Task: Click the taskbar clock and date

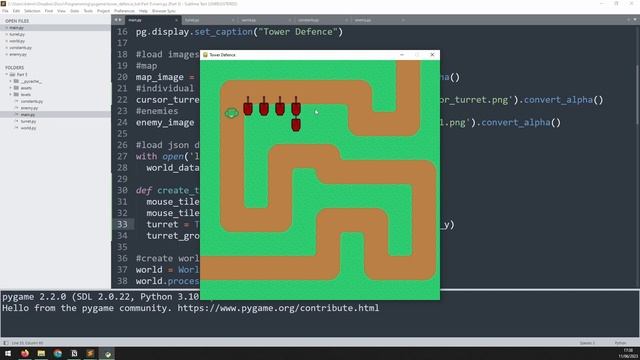Action: coord(628,353)
